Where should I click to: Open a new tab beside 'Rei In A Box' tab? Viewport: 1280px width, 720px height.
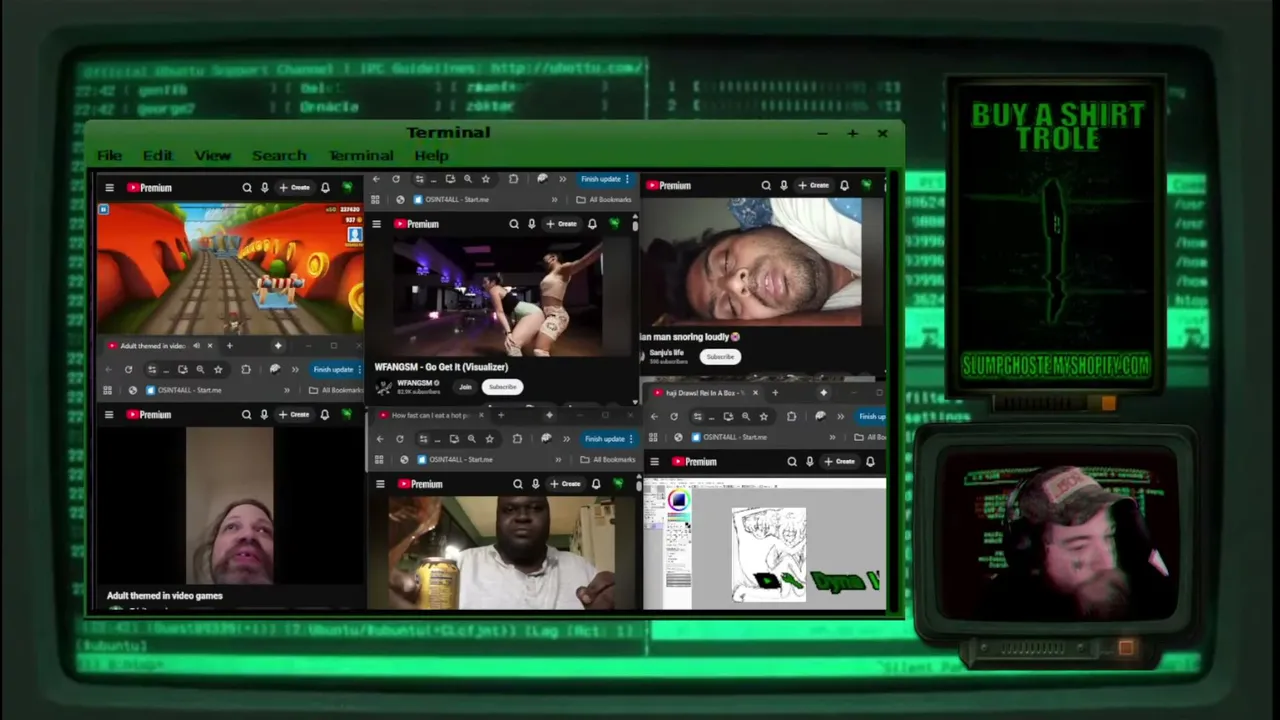tap(774, 393)
